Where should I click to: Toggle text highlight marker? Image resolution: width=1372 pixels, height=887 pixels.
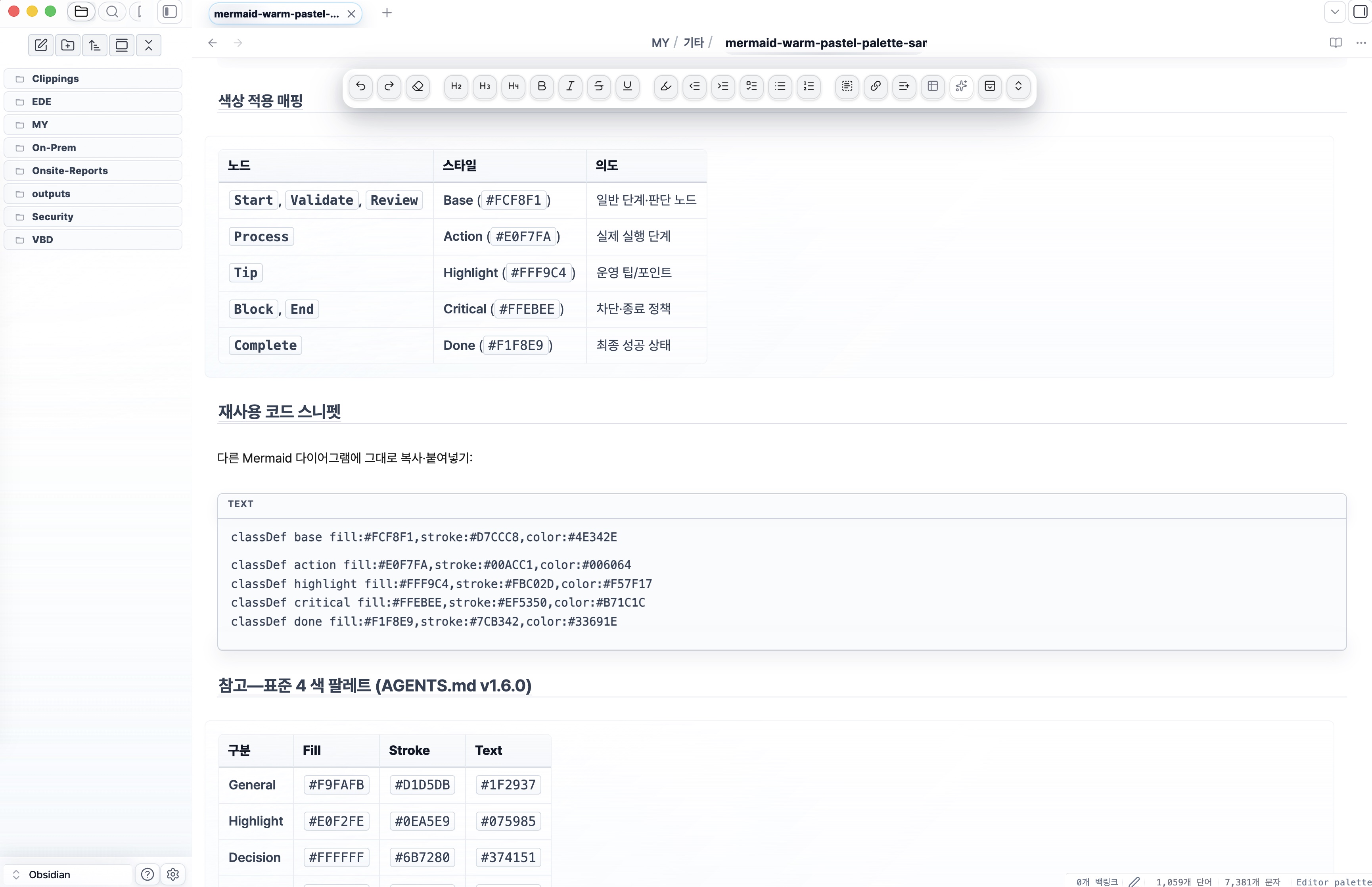666,86
